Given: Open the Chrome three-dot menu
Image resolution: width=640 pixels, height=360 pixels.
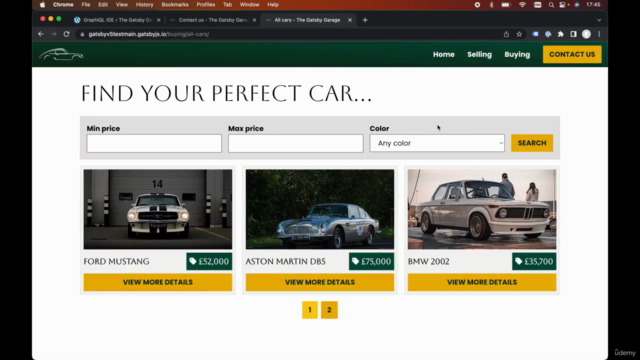Looking at the screenshot, I should coord(599,34).
